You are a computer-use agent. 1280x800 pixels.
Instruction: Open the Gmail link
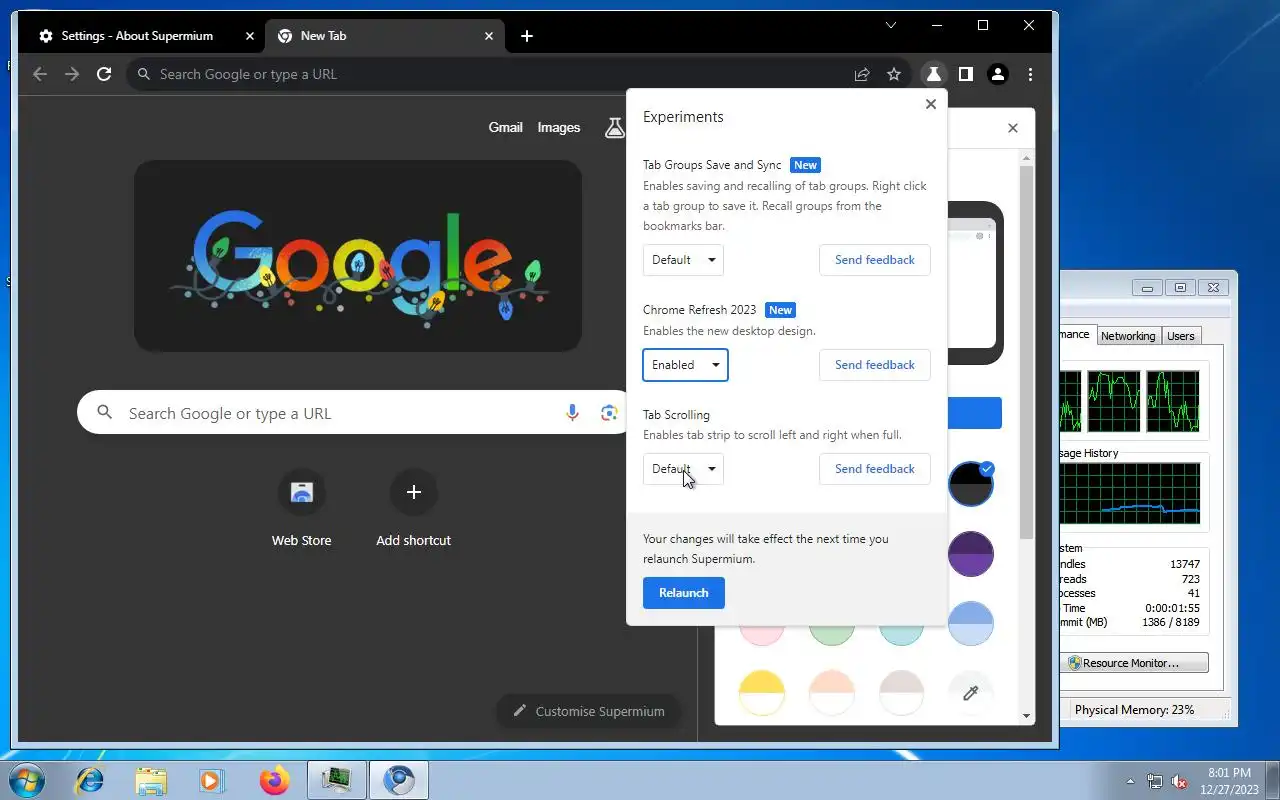click(x=505, y=127)
